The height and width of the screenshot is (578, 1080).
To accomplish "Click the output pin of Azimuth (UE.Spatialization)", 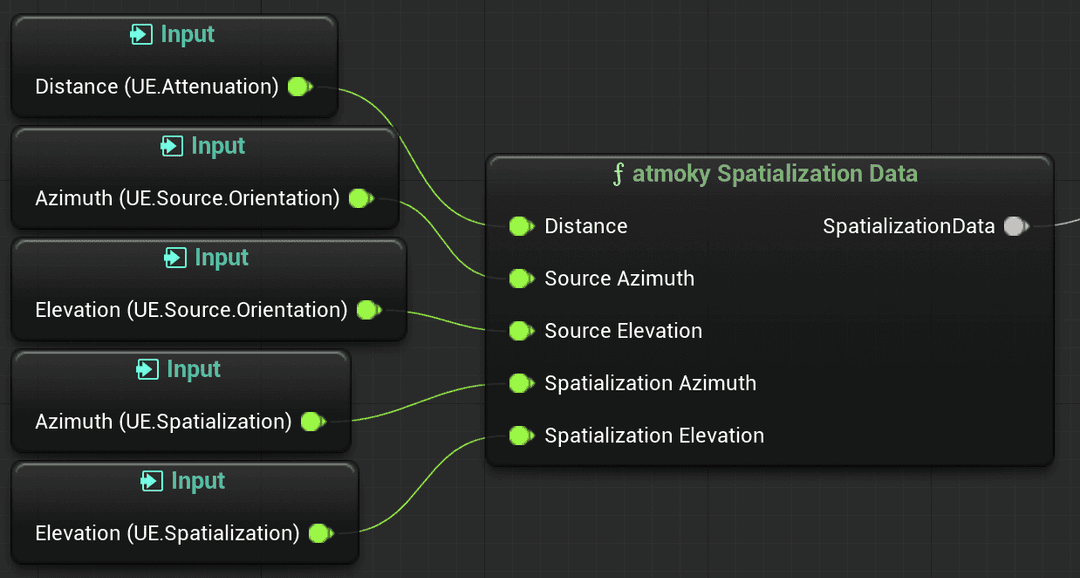I will pos(311,422).
